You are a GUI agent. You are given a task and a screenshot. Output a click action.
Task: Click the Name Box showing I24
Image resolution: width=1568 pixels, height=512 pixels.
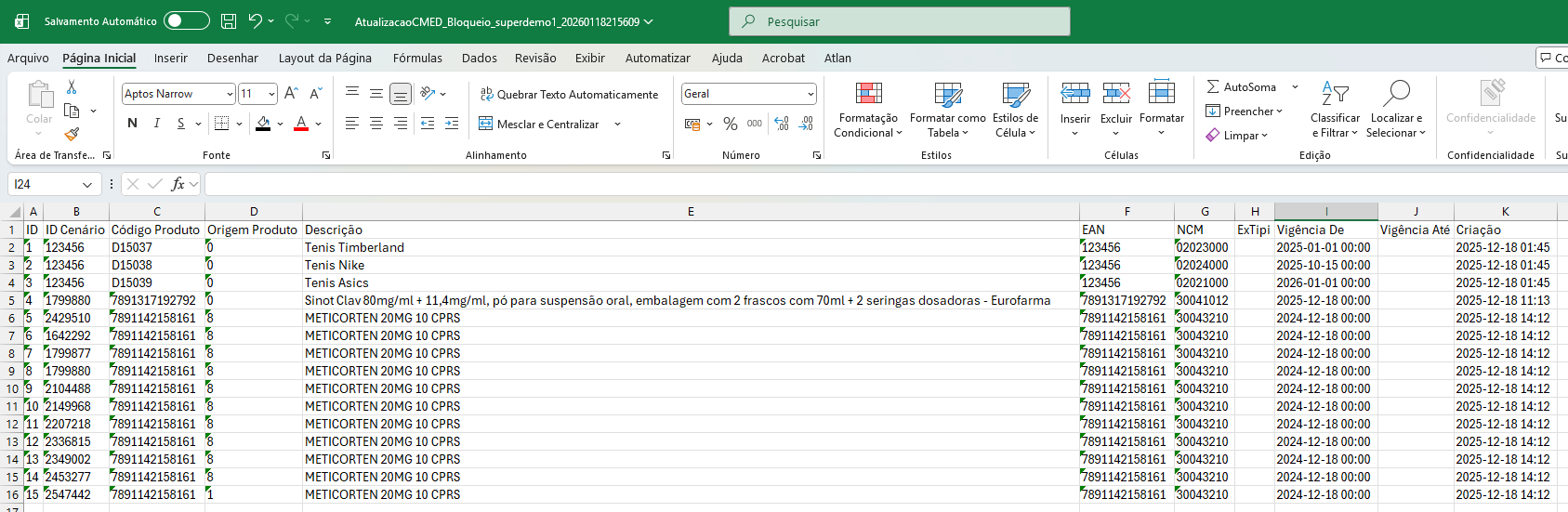coord(53,184)
